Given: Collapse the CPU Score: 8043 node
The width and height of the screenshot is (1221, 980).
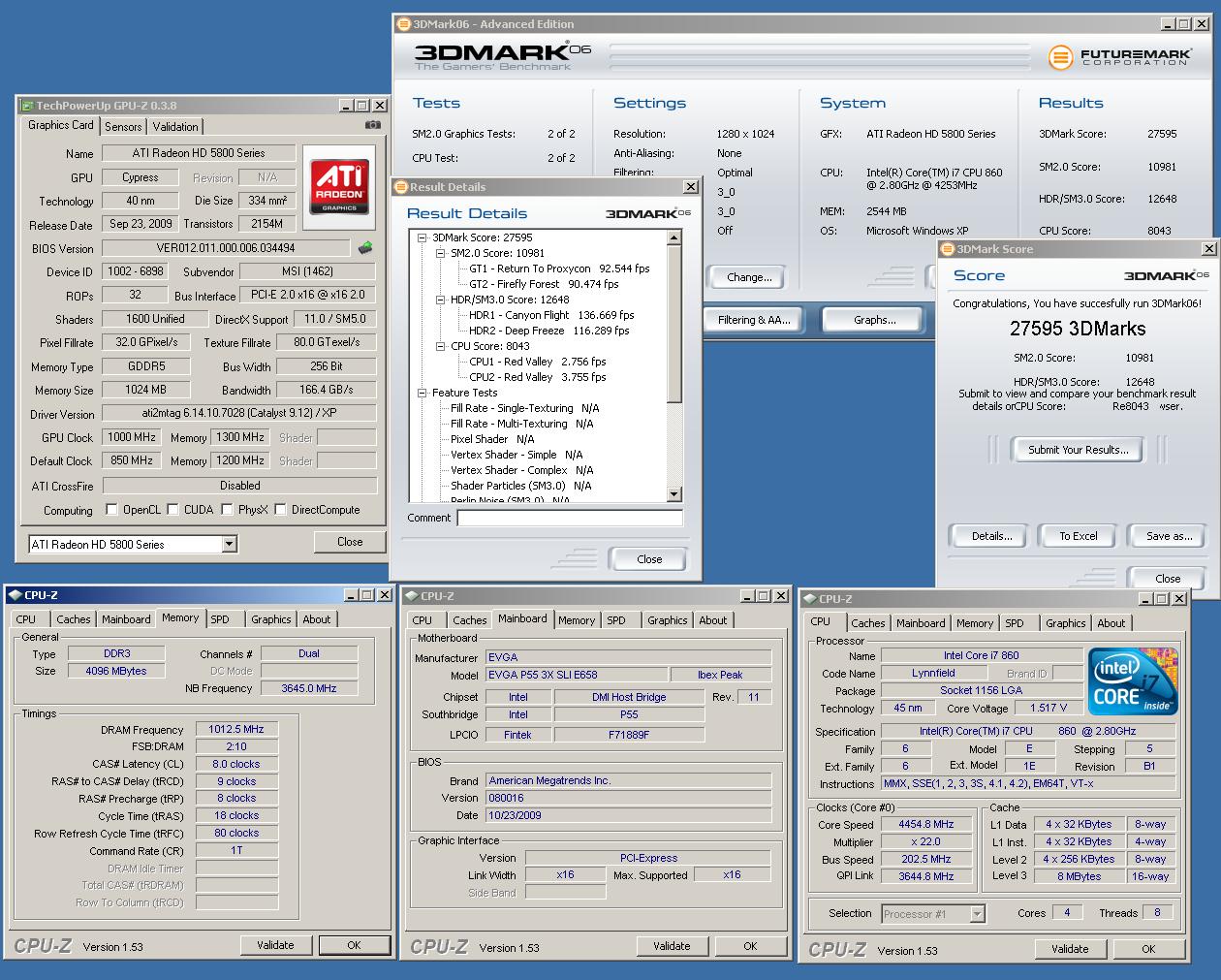Looking at the screenshot, I should coord(441,346).
